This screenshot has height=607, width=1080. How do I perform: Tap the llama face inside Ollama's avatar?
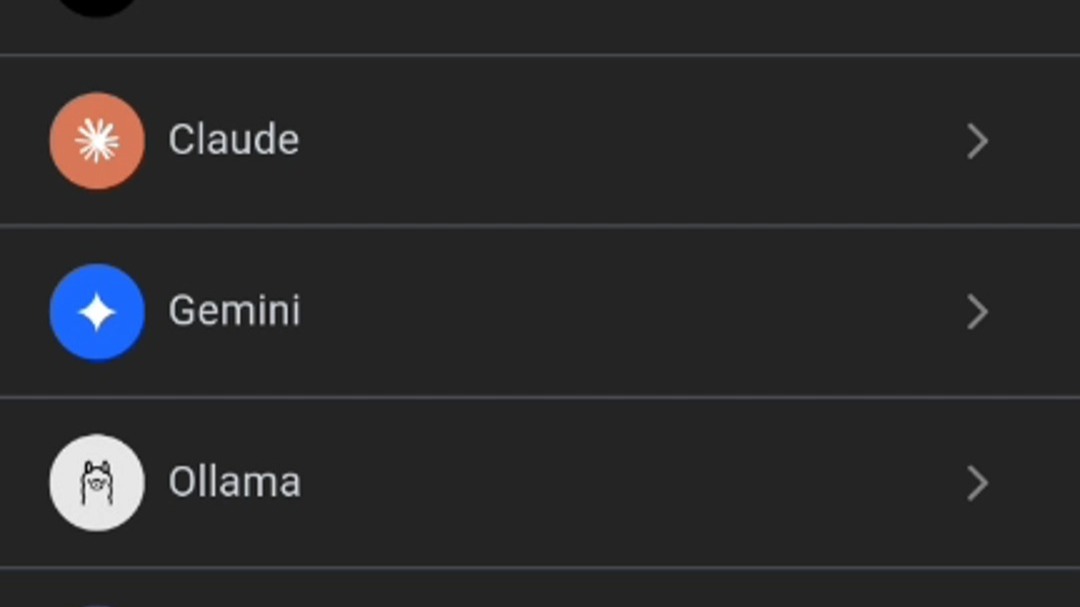pyautogui.click(x=97, y=483)
